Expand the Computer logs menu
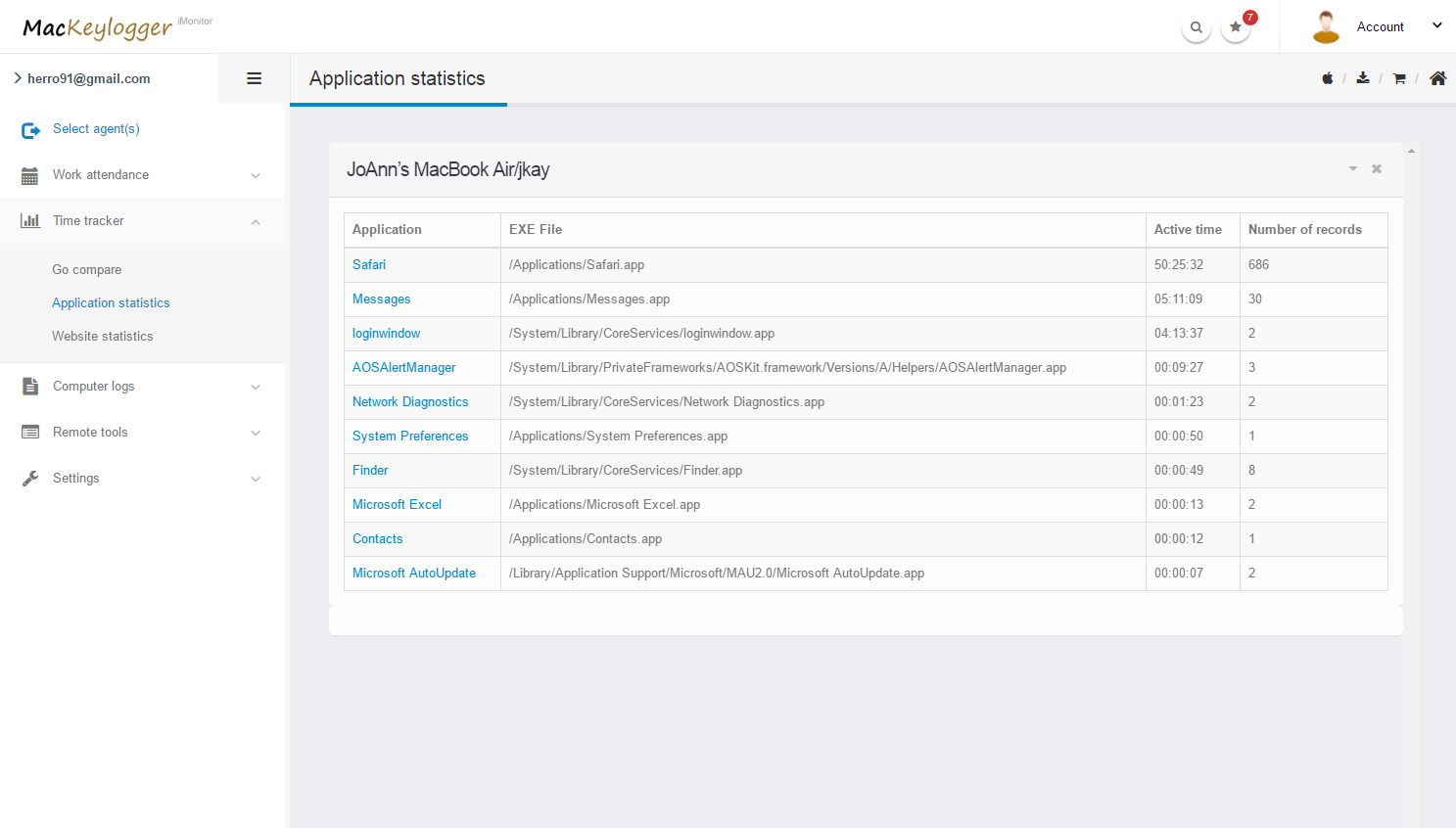 (x=142, y=387)
